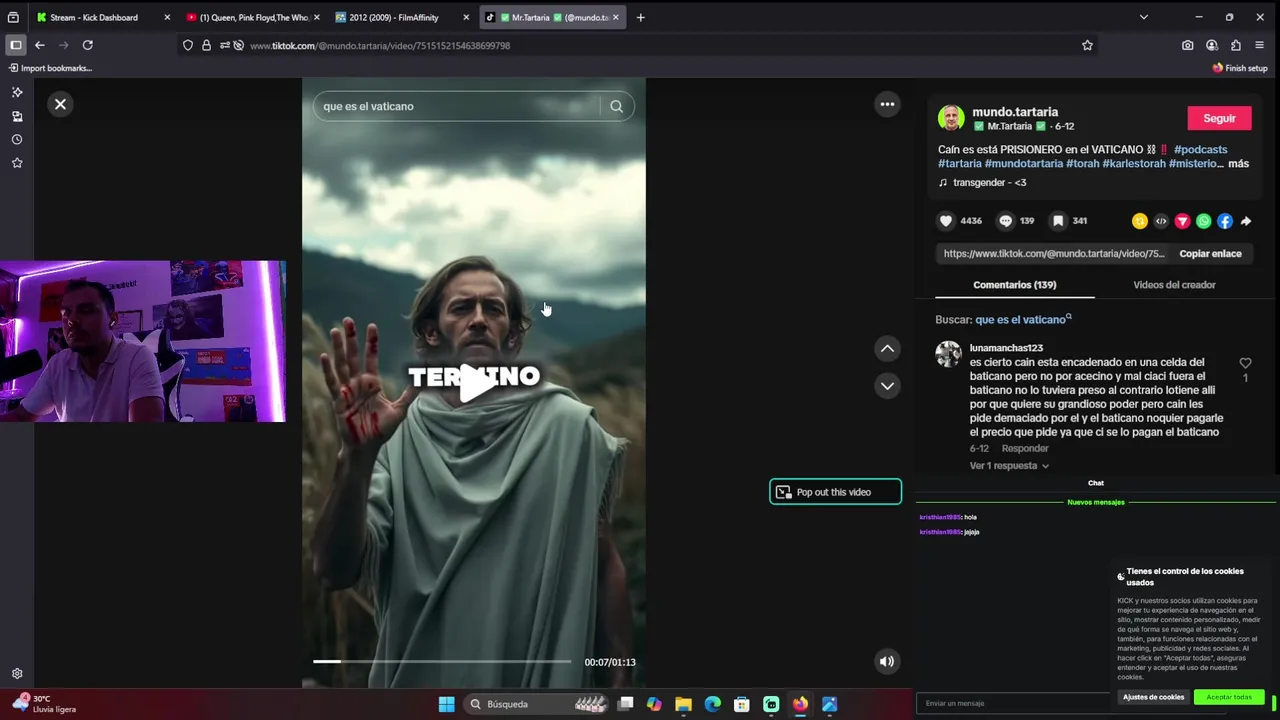Open the #karlestorah hashtag

[1134, 164]
